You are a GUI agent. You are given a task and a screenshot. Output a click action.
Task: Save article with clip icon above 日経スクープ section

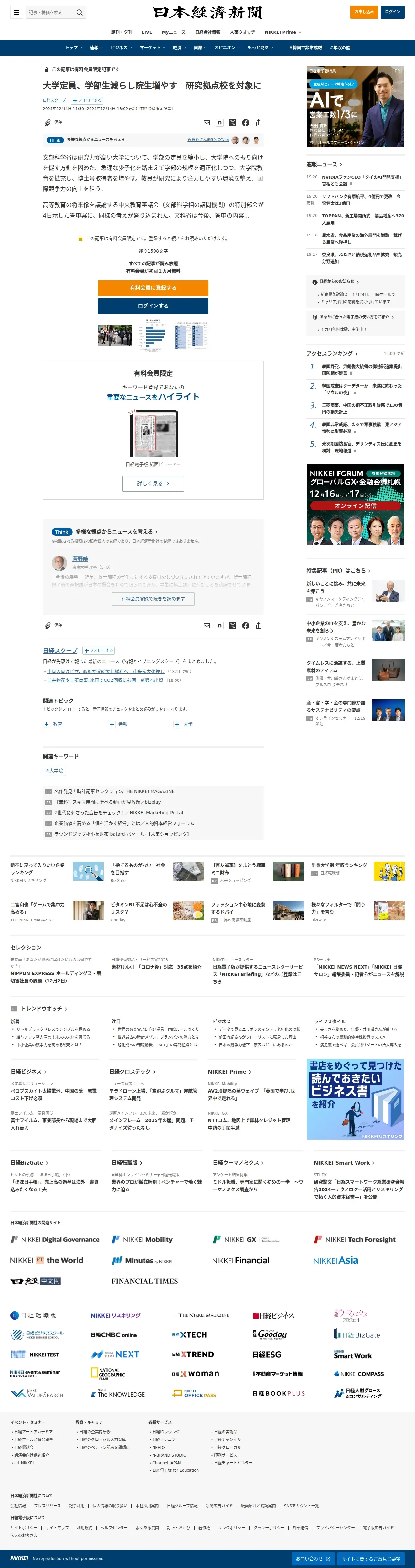pos(48,625)
